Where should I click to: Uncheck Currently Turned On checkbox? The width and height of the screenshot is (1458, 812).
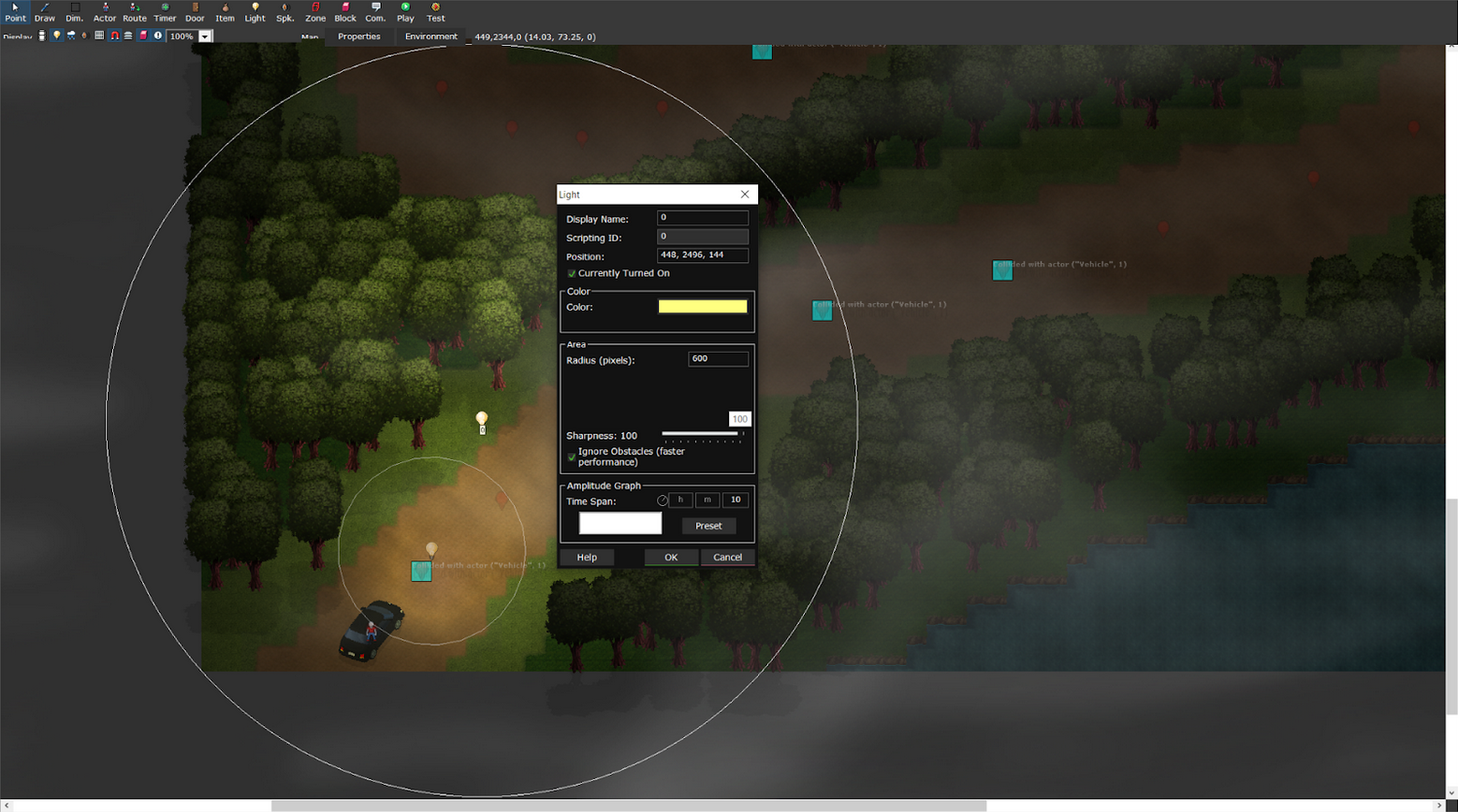tap(572, 273)
